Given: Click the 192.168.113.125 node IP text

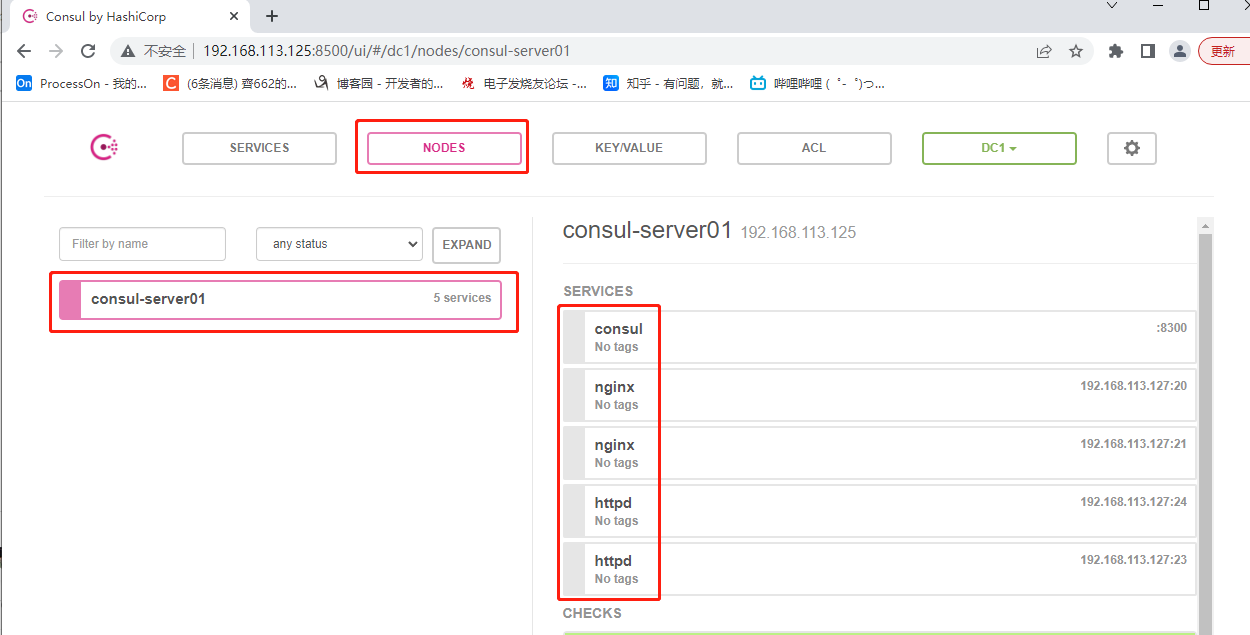Looking at the screenshot, I should tap(798, 232).
